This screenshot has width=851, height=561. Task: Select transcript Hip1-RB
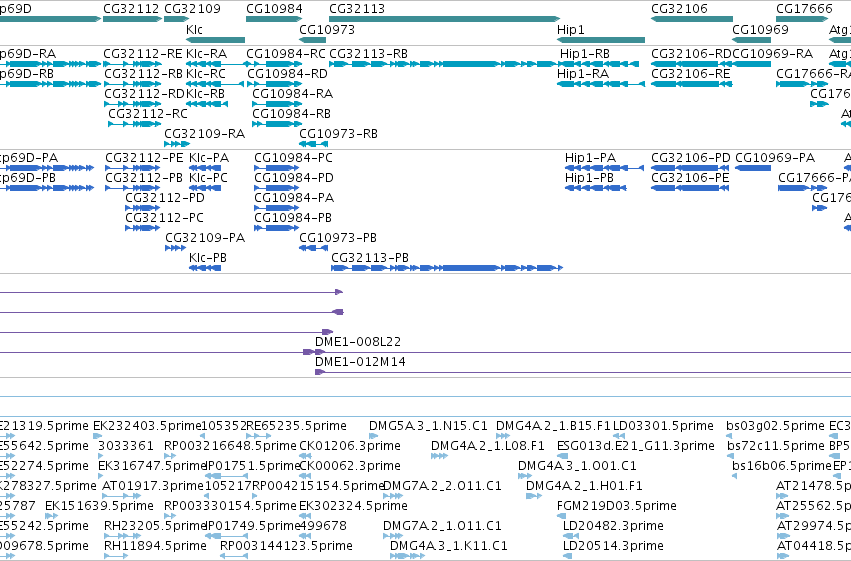point(599,64)
